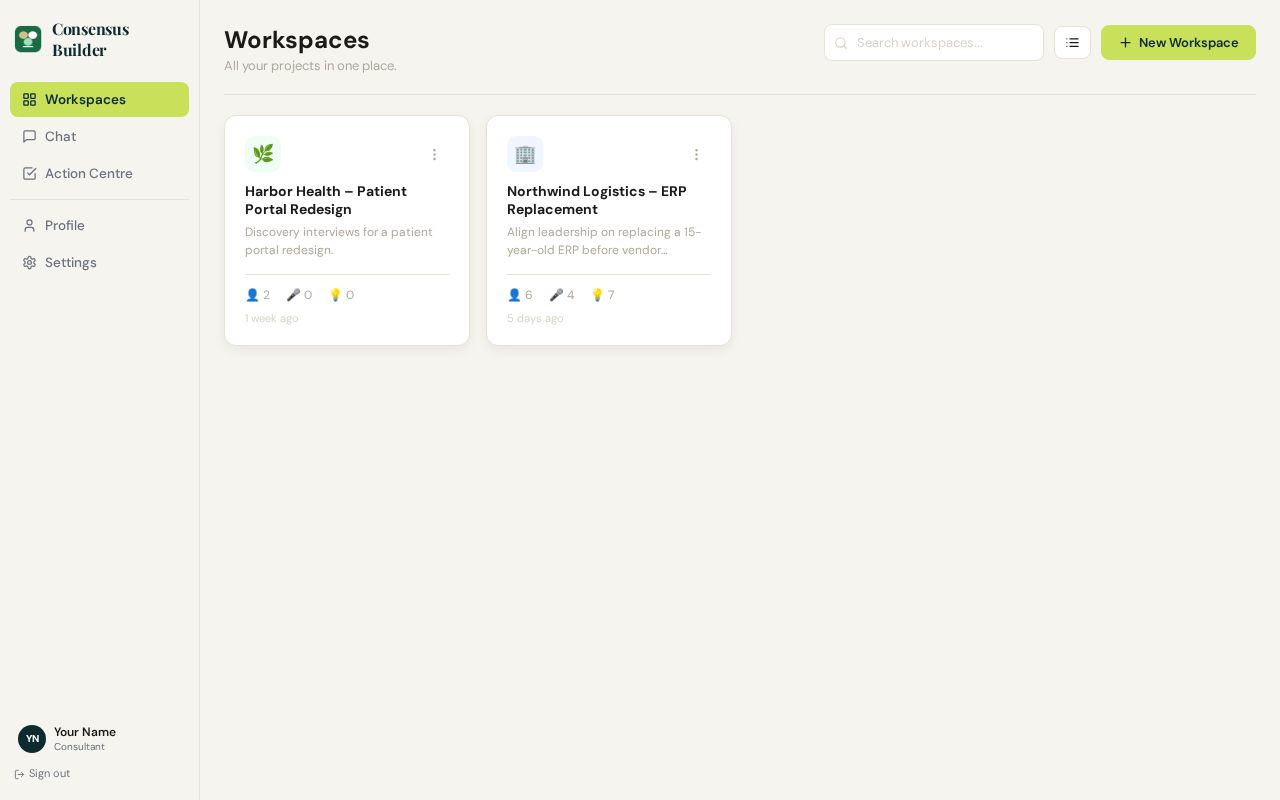Click the Sign out link
Screen dimensions: 1280x800
tap(42, 773)
